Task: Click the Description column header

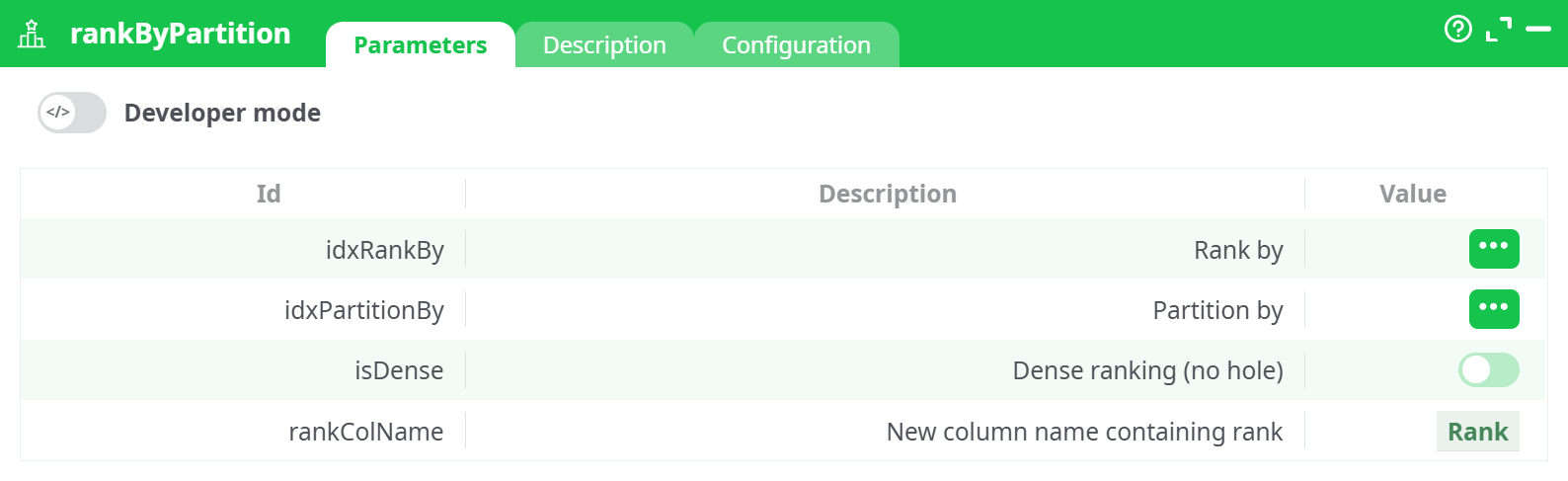Action: pyautogui.click(x=887, y=194)
